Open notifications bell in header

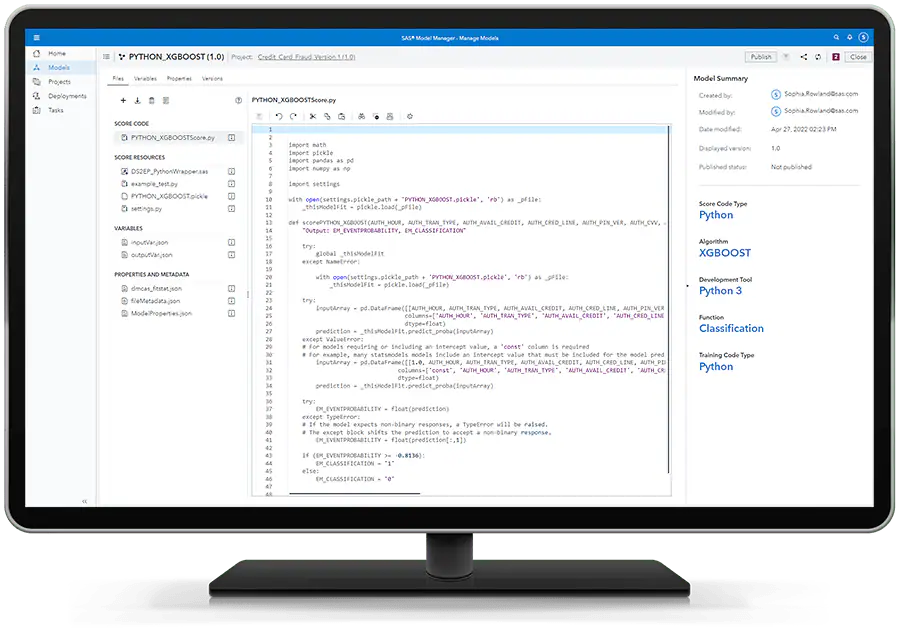849,37
